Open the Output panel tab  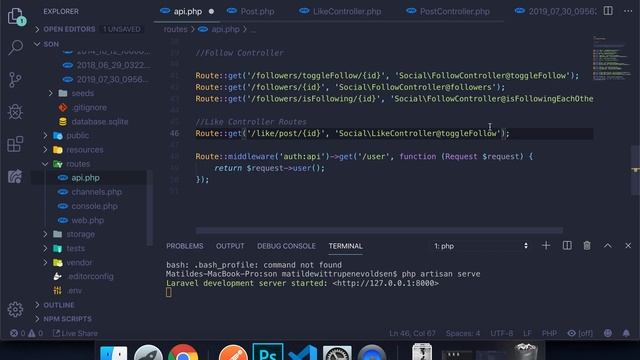pos(230,246)
